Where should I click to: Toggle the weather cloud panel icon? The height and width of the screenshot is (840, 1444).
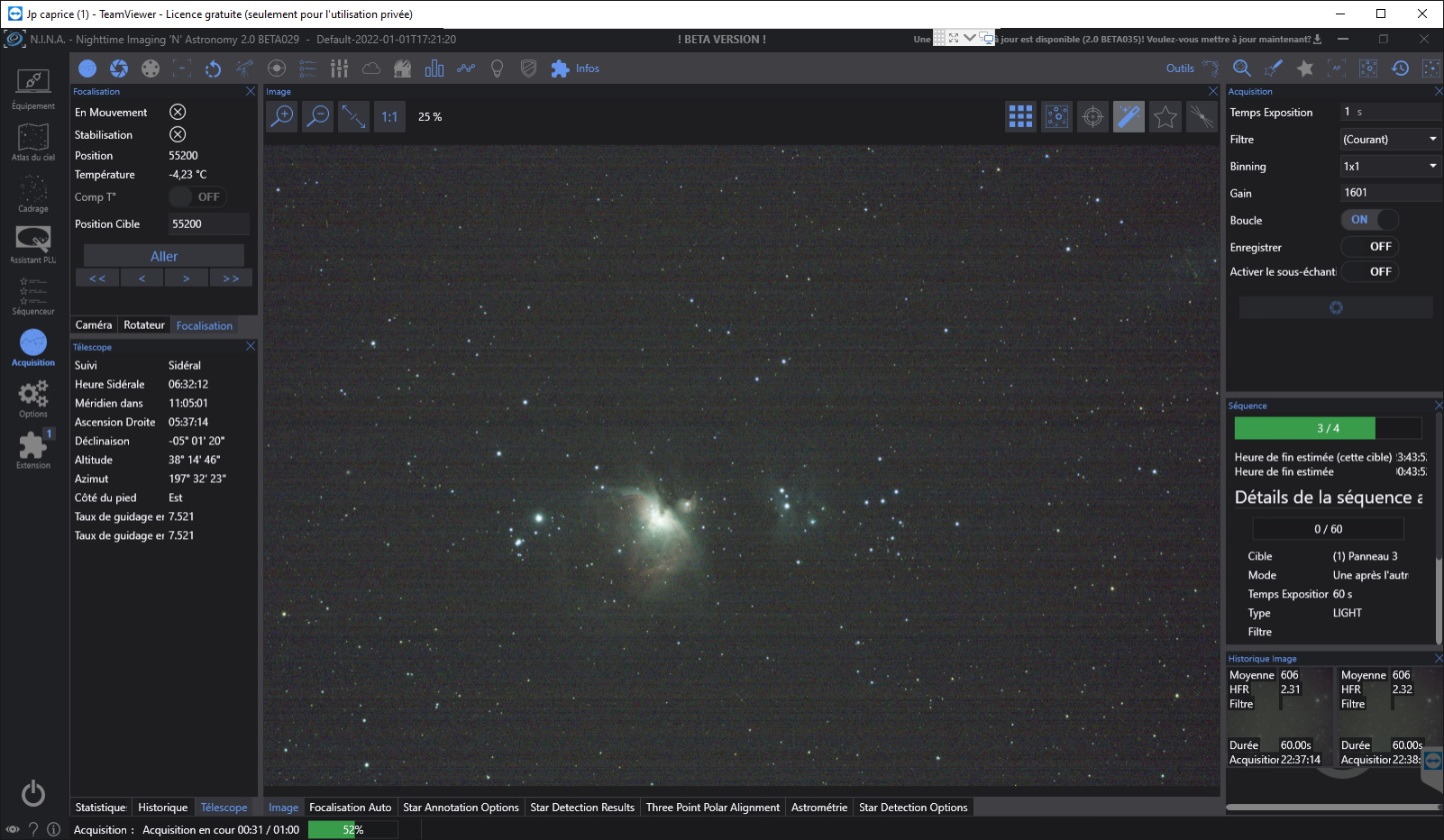pos(370,68)
